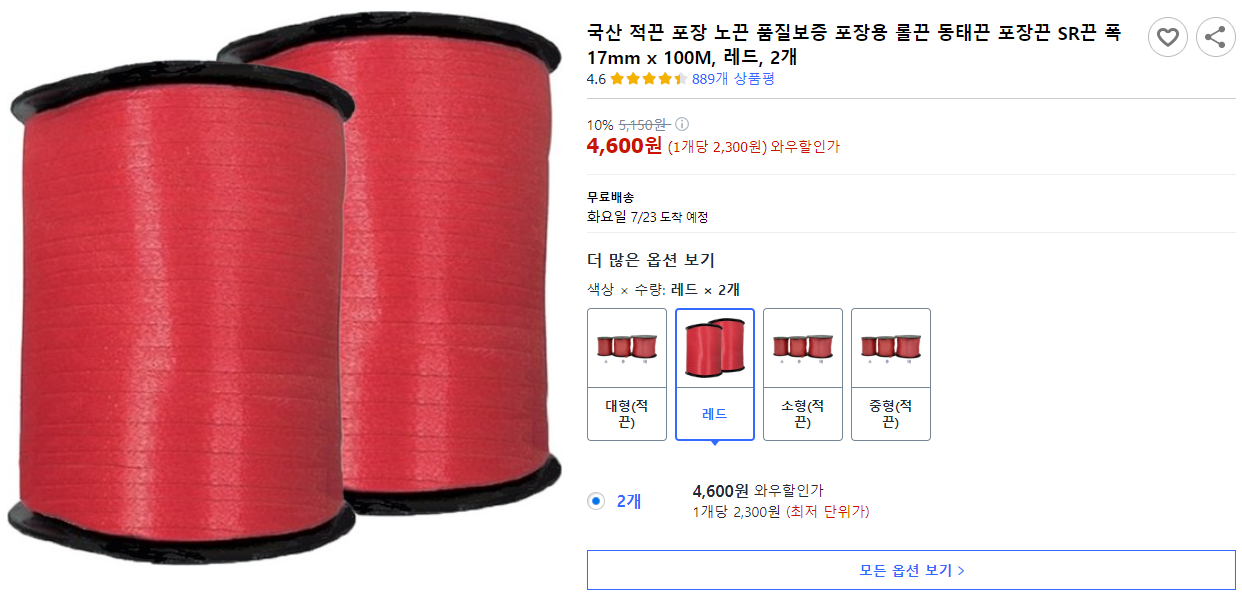Click the 더 많은 옵션 보기 heading

[651, 260]
